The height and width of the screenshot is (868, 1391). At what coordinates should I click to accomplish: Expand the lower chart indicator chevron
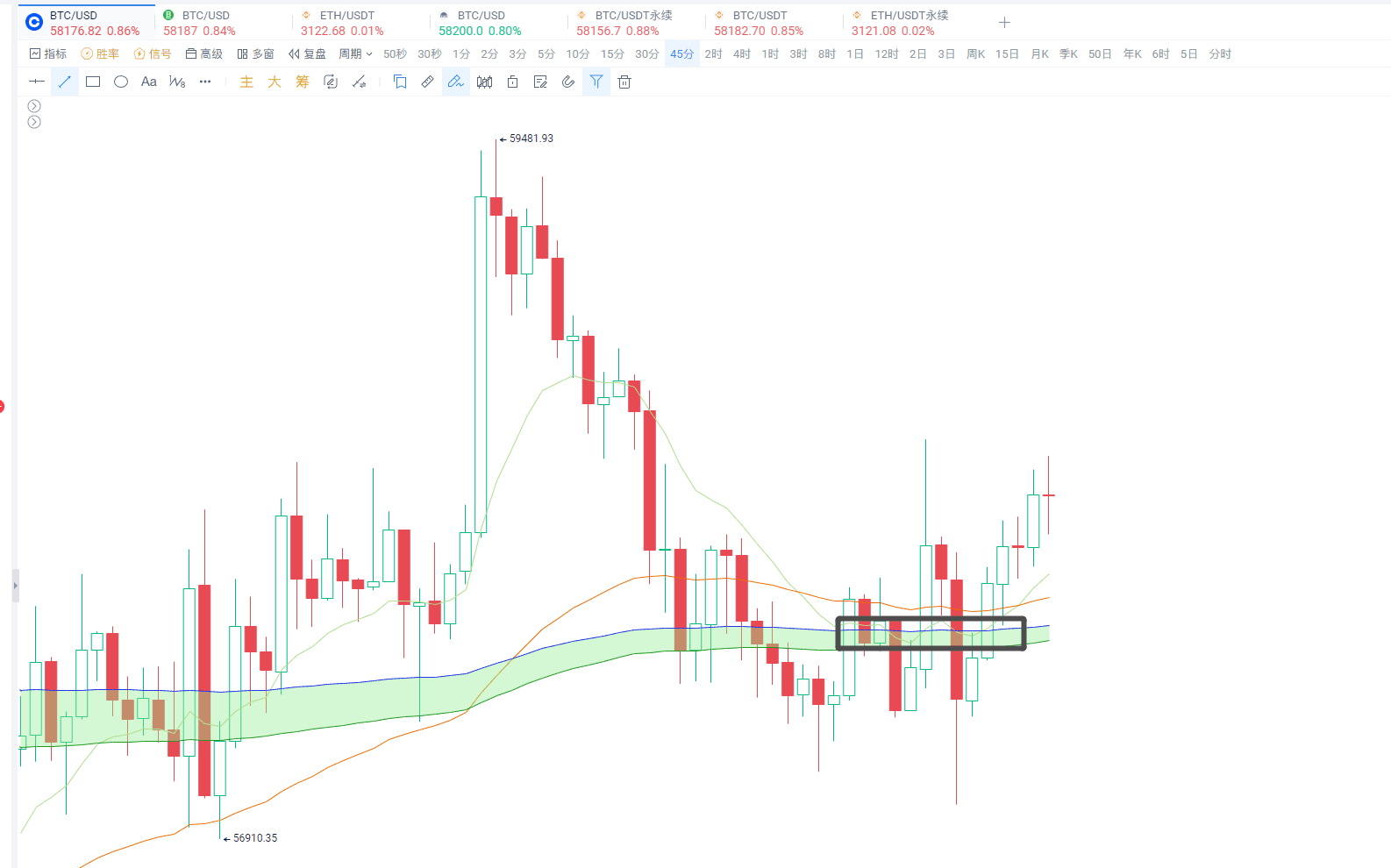click(34, 122)
